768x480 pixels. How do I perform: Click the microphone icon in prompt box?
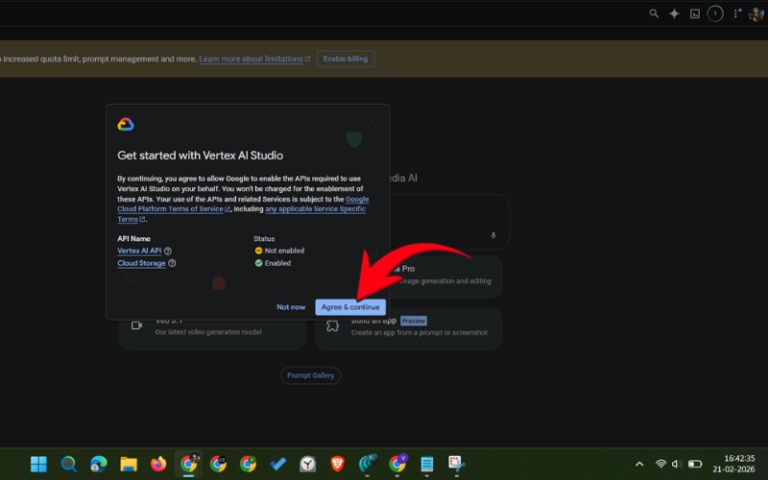pos(493,236)
